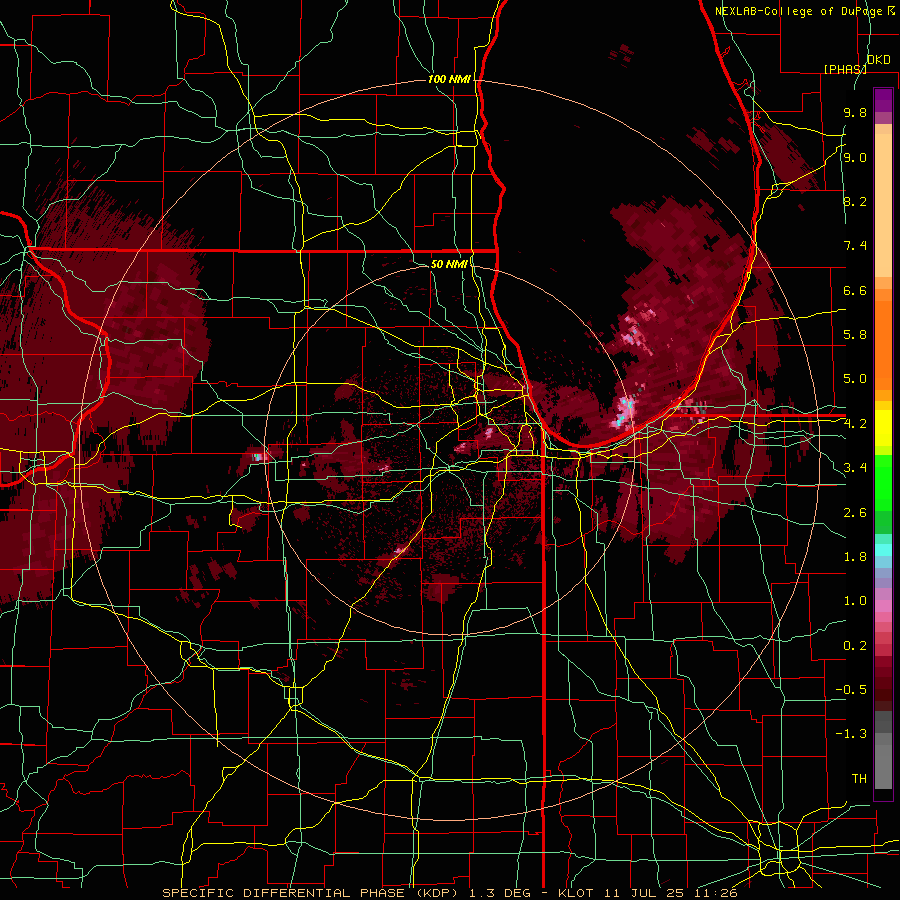Click the TH threshold label on the scale

[859, 779]
